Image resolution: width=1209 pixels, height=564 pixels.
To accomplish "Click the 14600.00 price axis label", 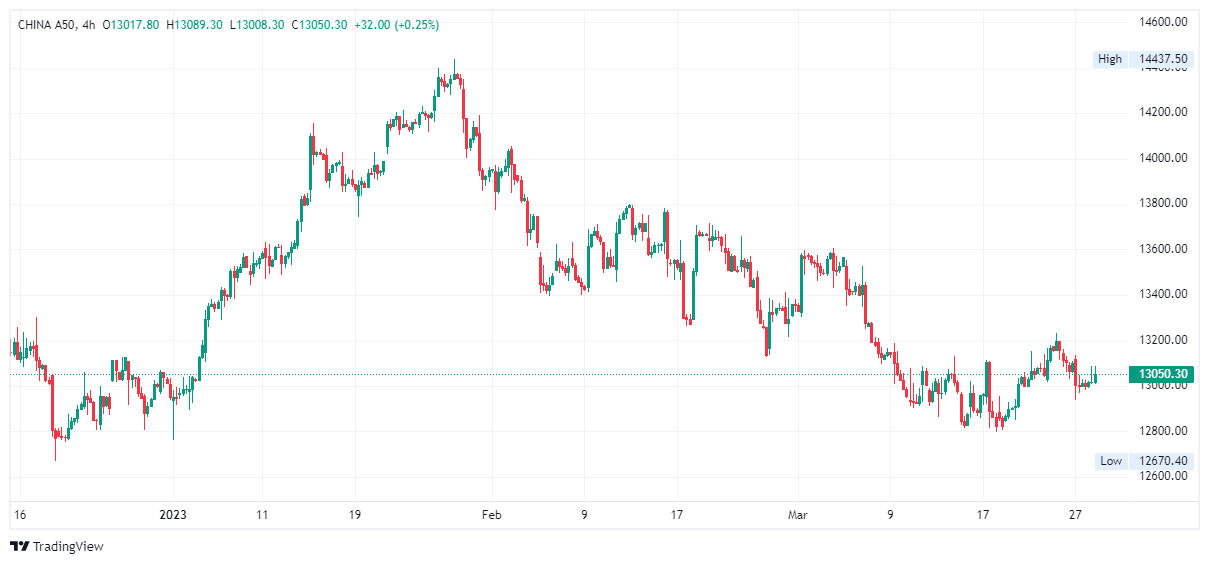I will [x=1164, y=21].
